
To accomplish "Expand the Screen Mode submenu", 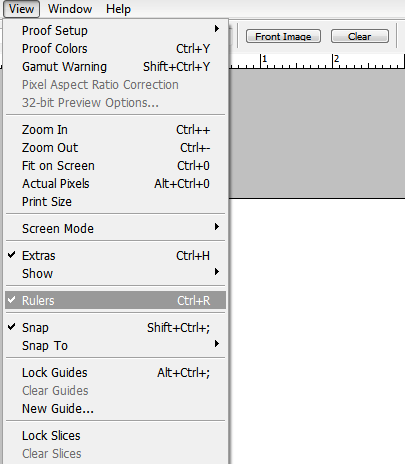I will pyautogui.click(x=115, y=228).
